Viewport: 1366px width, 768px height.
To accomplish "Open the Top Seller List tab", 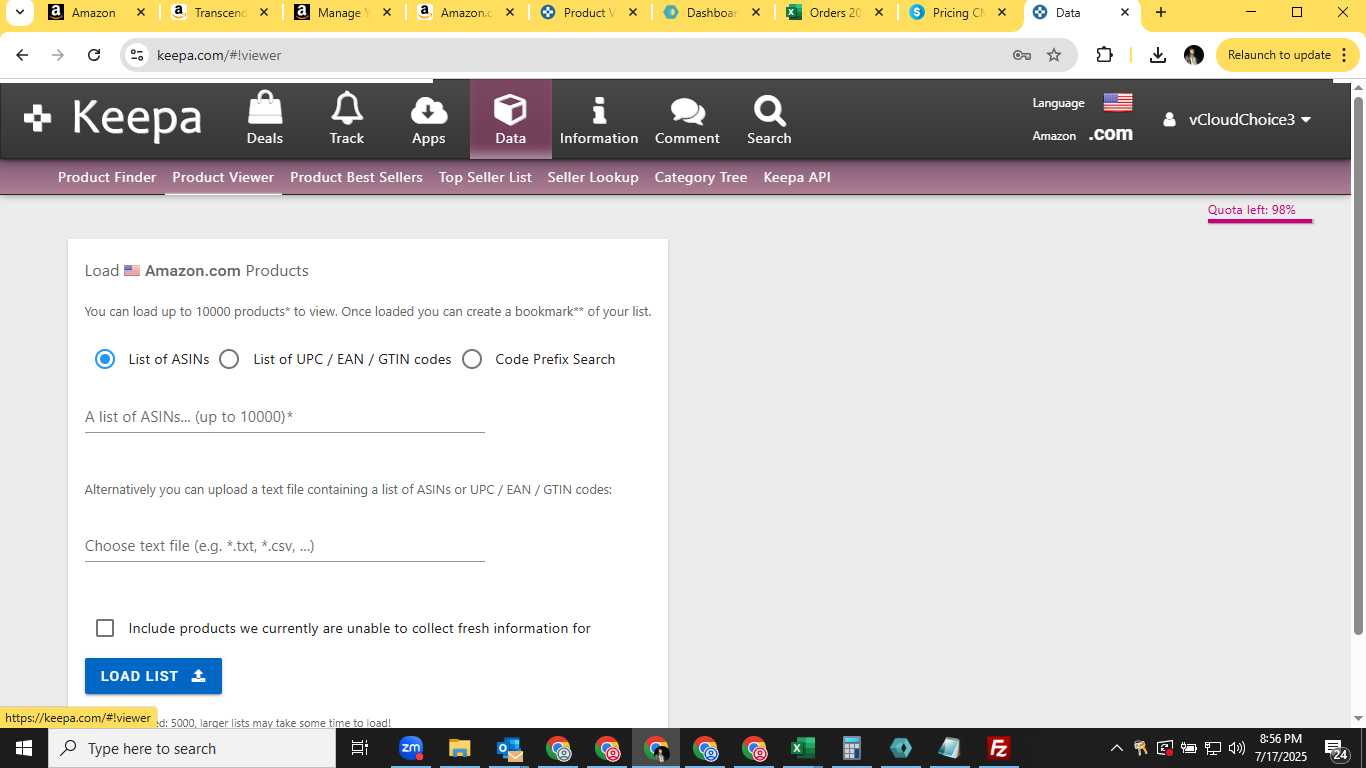I will tap(485, 177).
